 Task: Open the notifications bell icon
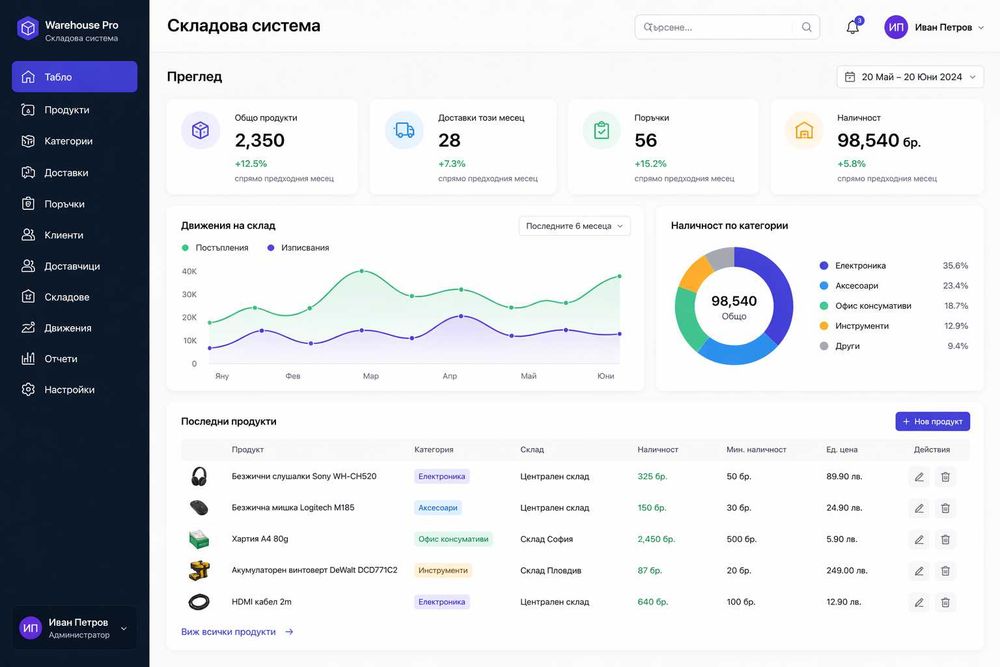[853, 27]
